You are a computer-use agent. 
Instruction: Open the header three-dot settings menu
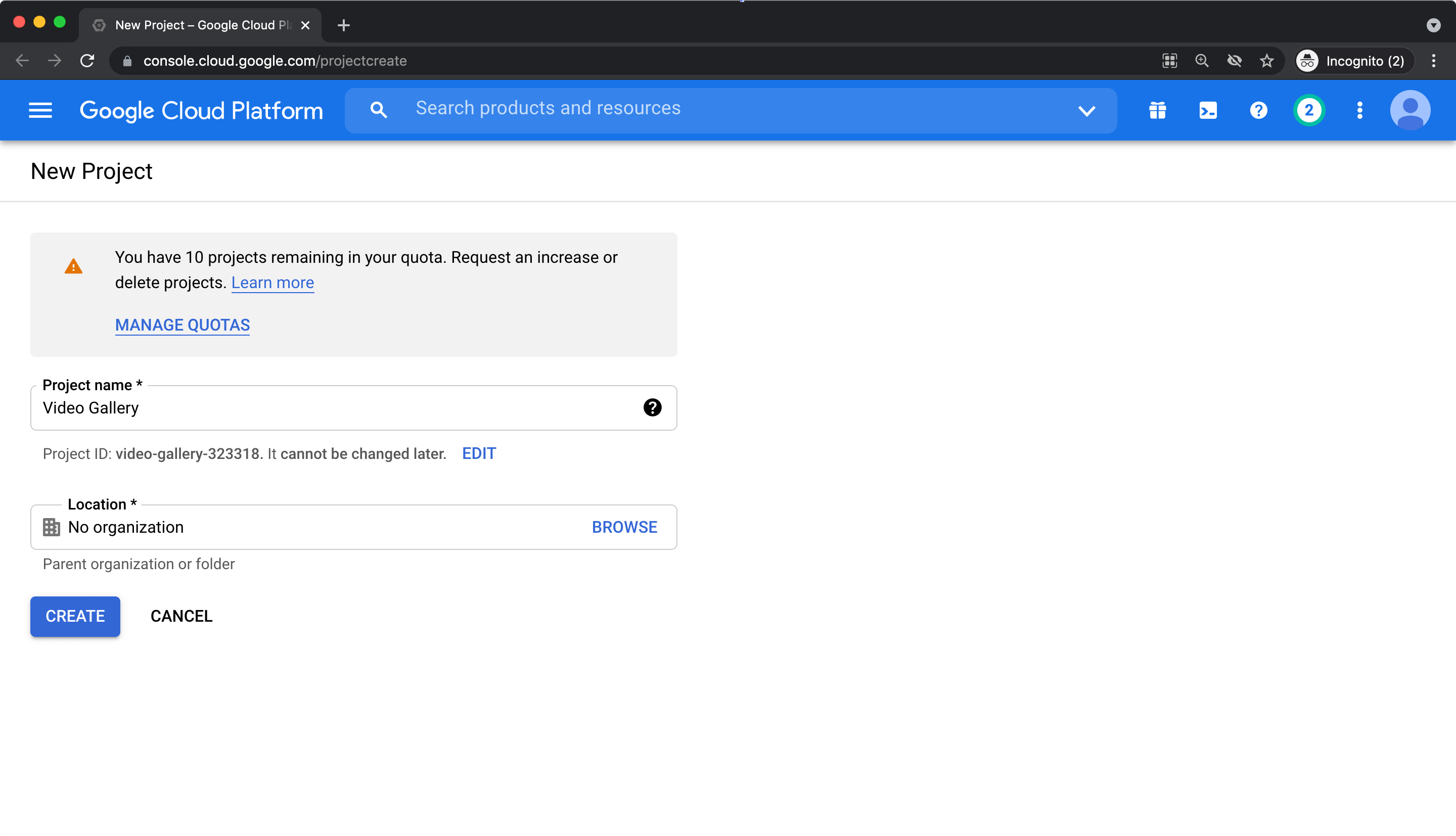[x=1359, y=110]
